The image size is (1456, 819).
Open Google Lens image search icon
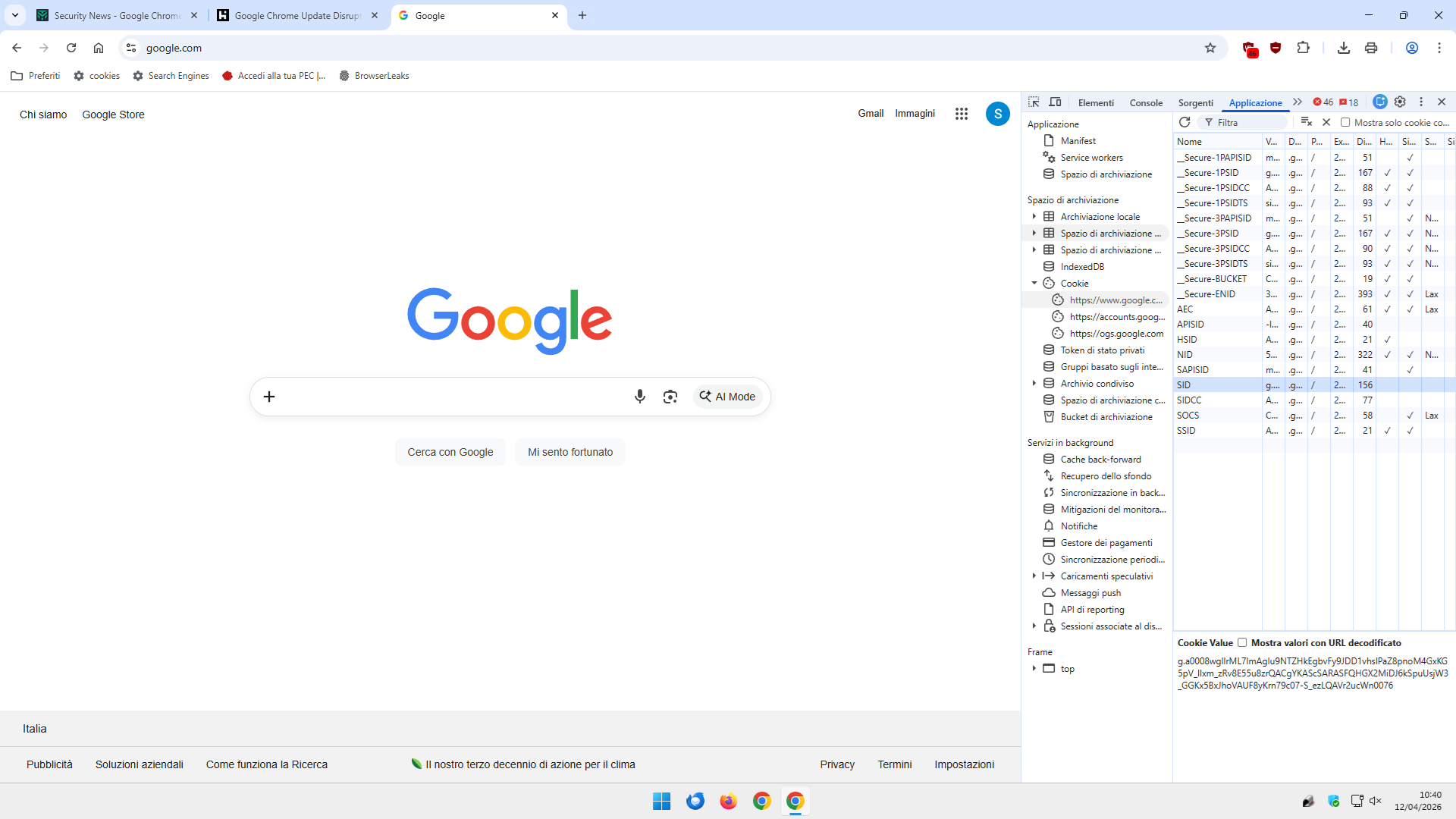[670, 397]
